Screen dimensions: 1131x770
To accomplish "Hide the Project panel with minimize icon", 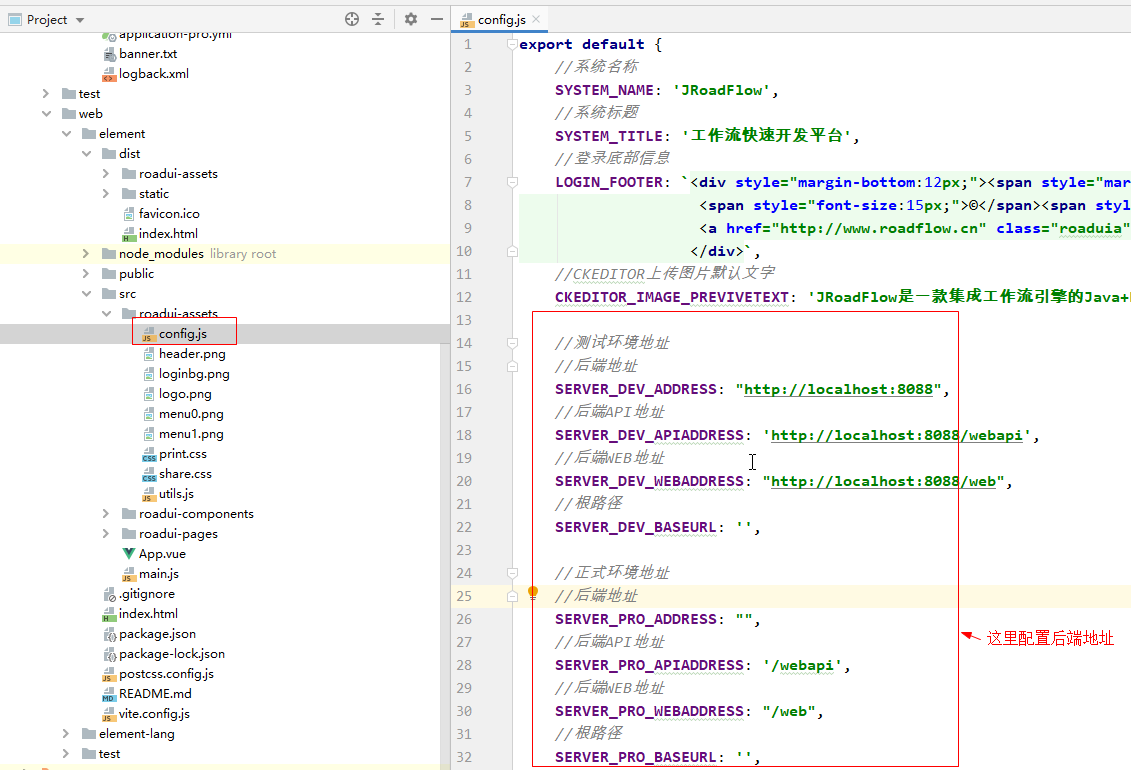I will click(436, 19).
